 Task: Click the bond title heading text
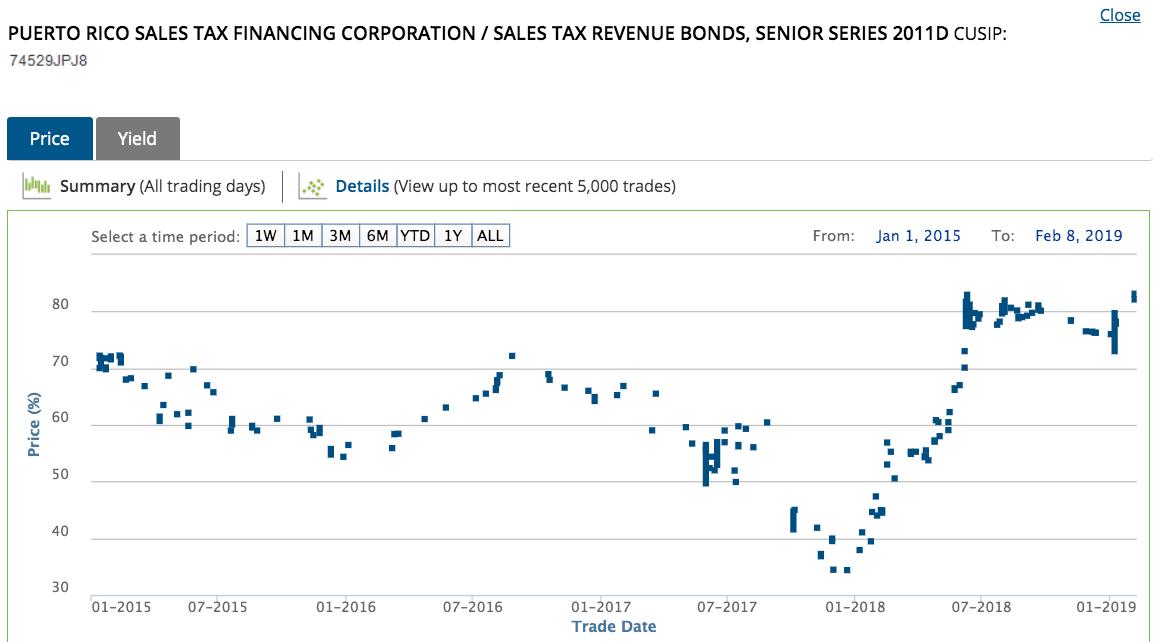477,34
